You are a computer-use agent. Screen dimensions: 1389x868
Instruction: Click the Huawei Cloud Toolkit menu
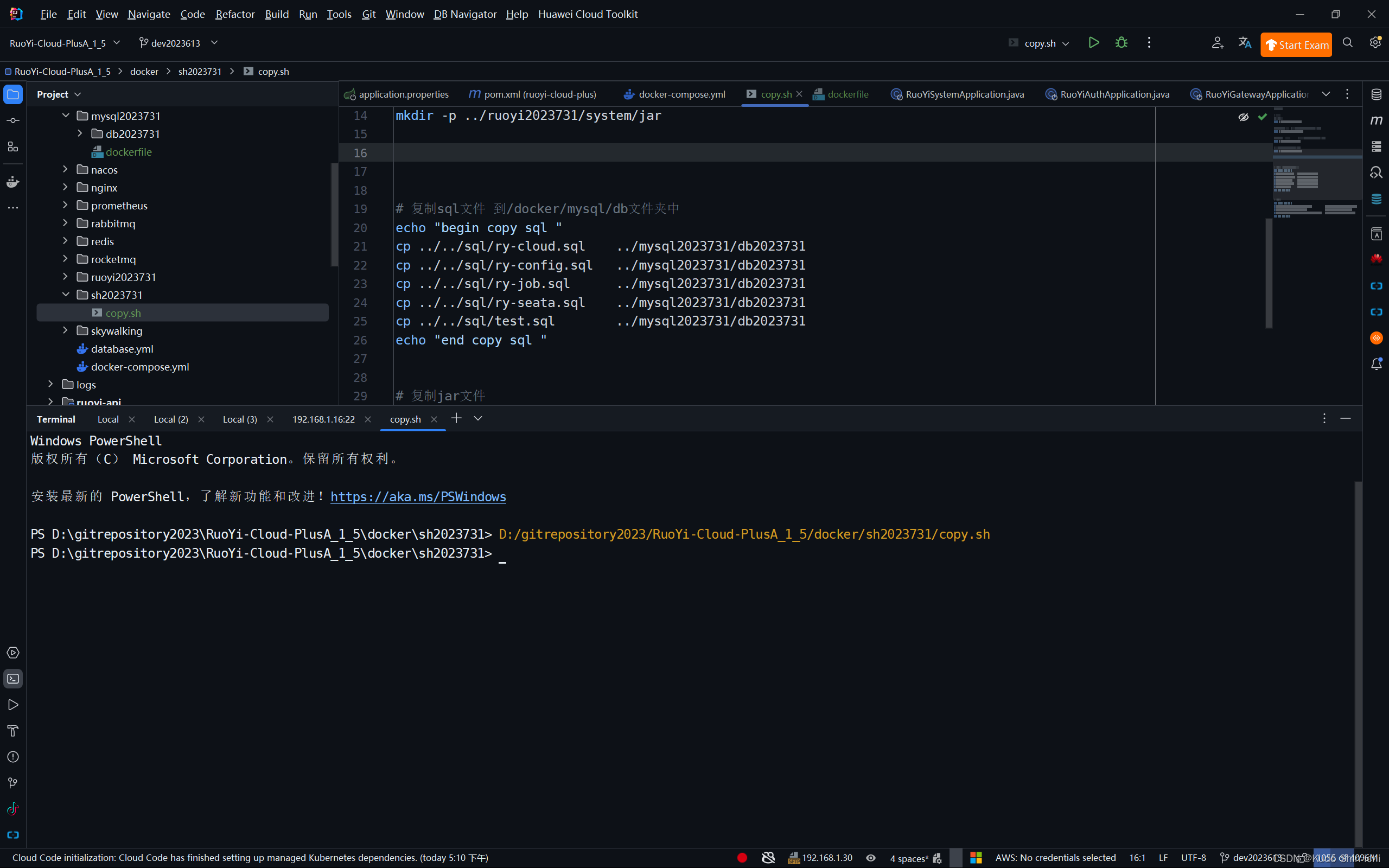pyautogui.click(x=591, y=13)
